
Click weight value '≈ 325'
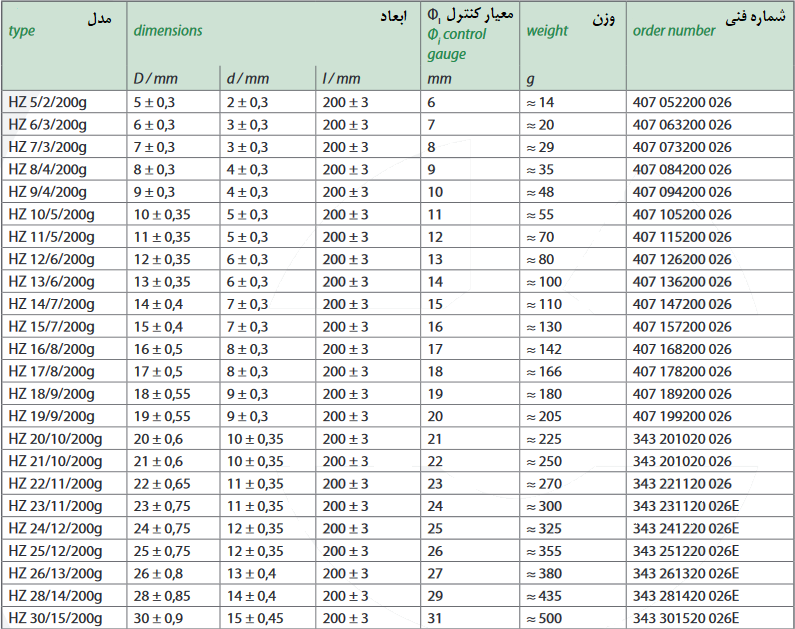(x=544, y=529)
